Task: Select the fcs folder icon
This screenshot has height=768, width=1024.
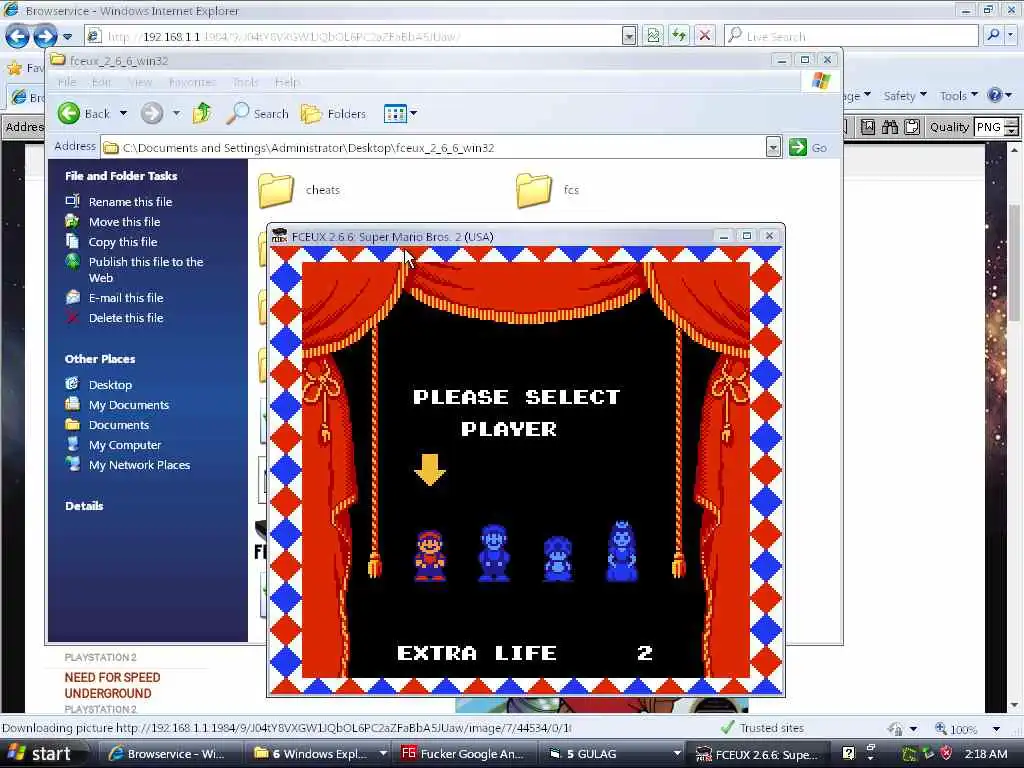Action: (x=534, y=189)
